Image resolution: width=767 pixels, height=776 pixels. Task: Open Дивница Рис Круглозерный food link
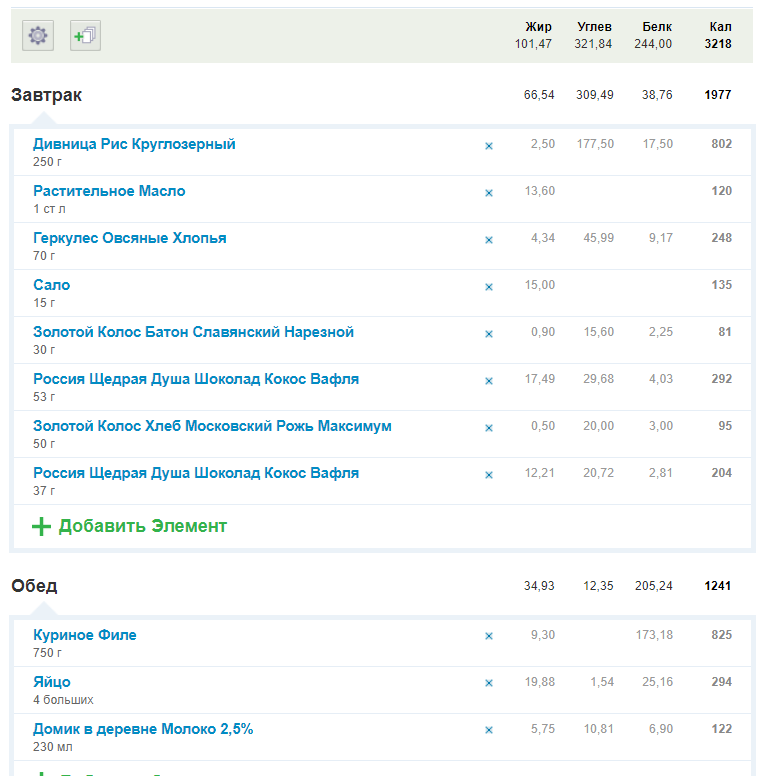pyautogui.click(x=134, y=144)
